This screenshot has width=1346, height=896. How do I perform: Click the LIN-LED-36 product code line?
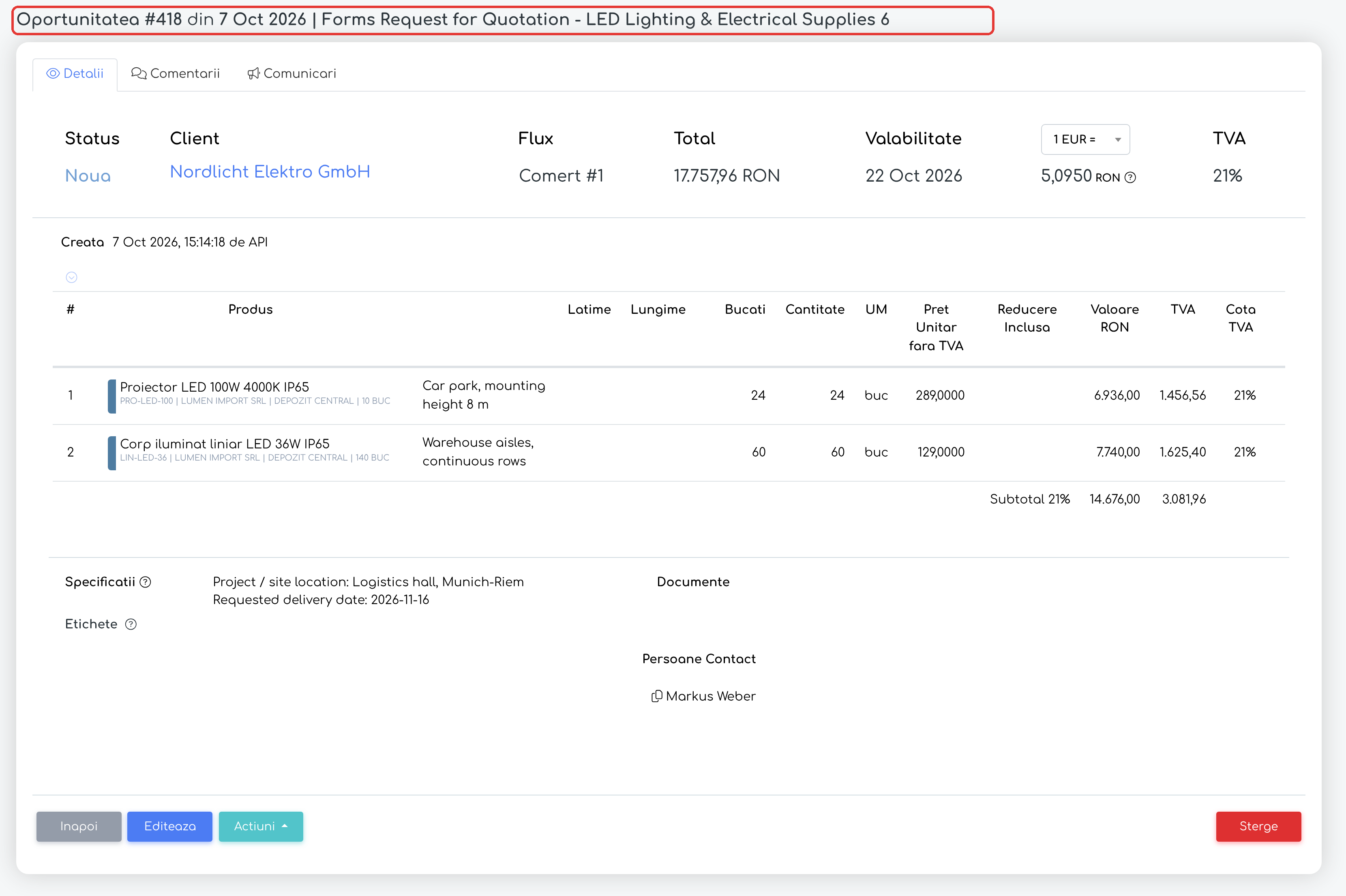[254, 458]
